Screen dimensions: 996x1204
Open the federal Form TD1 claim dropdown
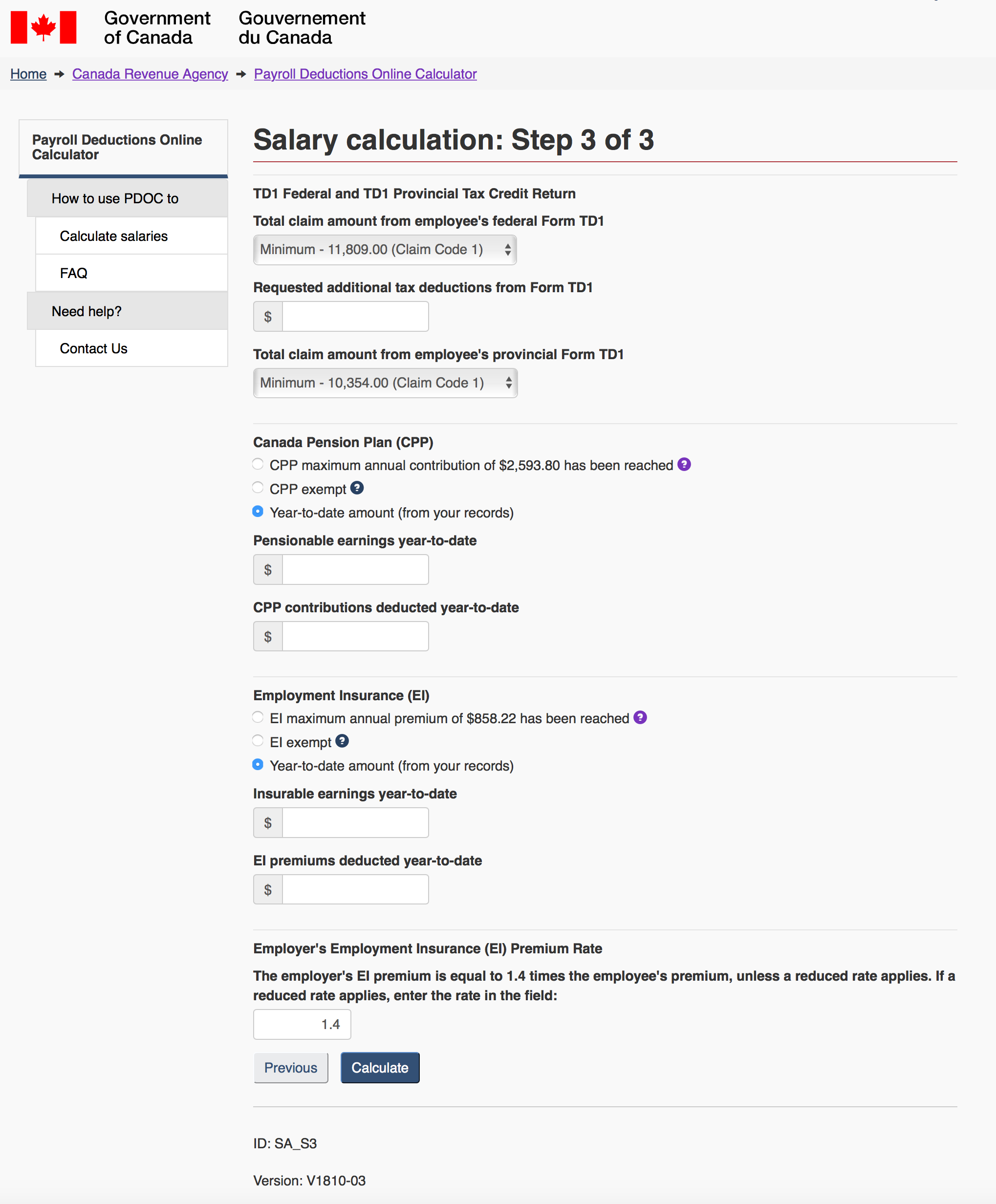384,249
